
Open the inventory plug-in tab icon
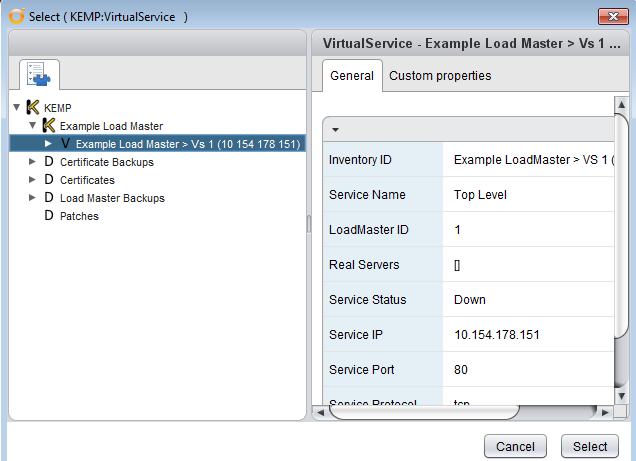(39, 74)
